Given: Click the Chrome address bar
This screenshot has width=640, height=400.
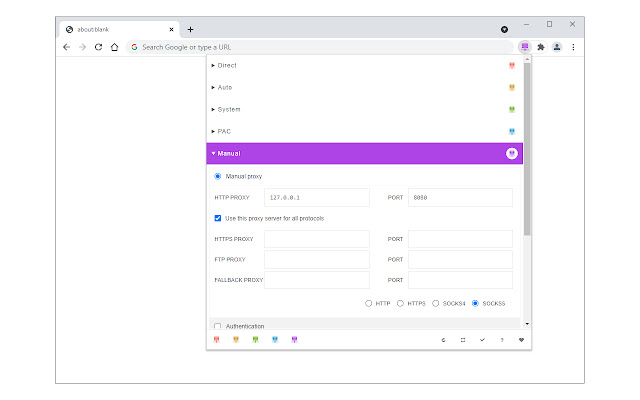Looking at the screenshot, I should pyautogui.click(x=320, y=47).
